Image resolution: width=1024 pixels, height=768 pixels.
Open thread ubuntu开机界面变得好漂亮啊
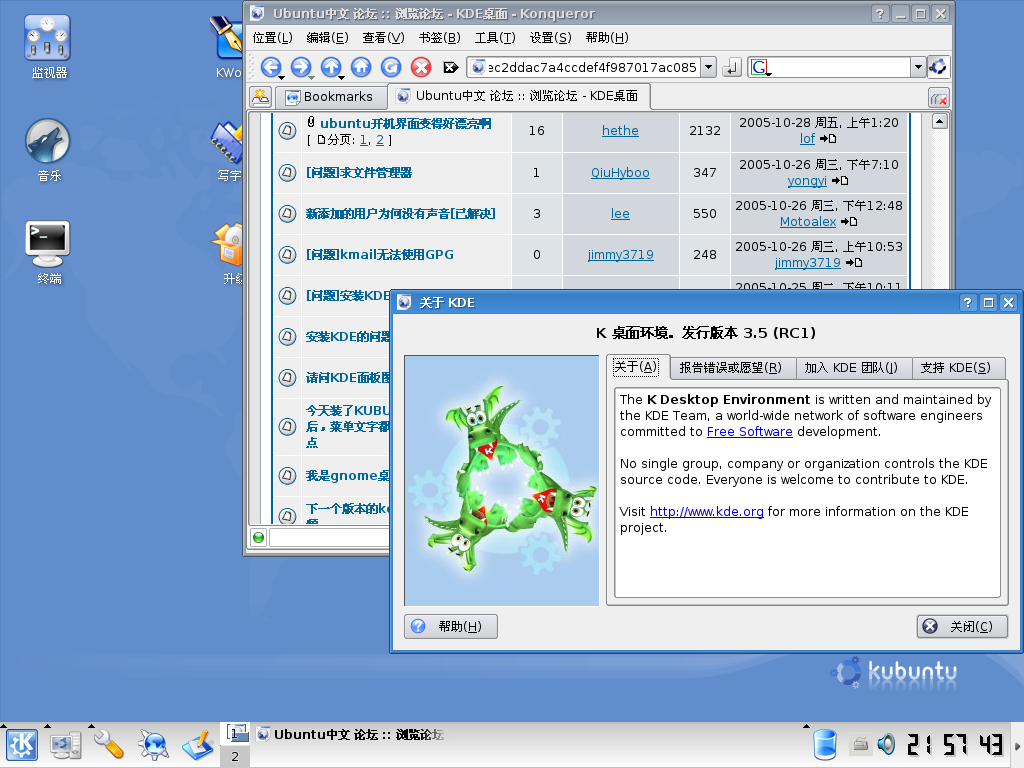point(405,123)
